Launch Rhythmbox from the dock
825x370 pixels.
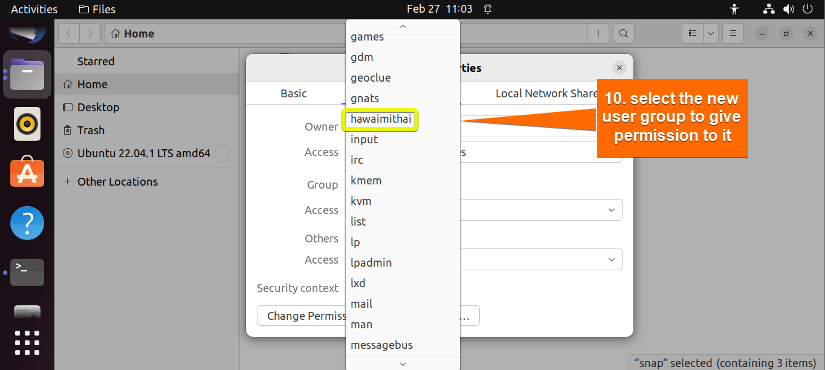click(x=27, y=124)
